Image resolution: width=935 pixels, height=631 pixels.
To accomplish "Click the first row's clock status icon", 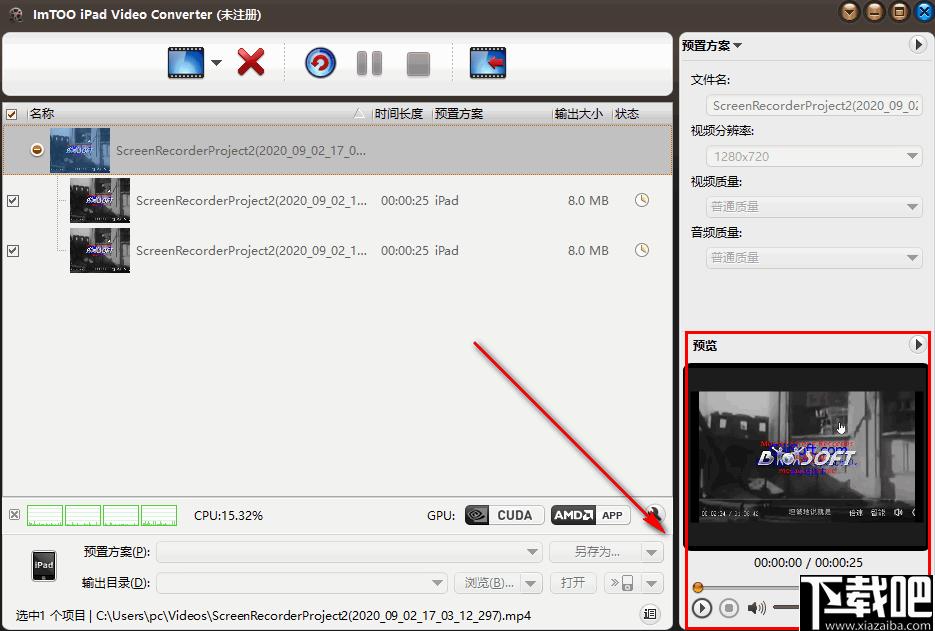I will 642,200.
